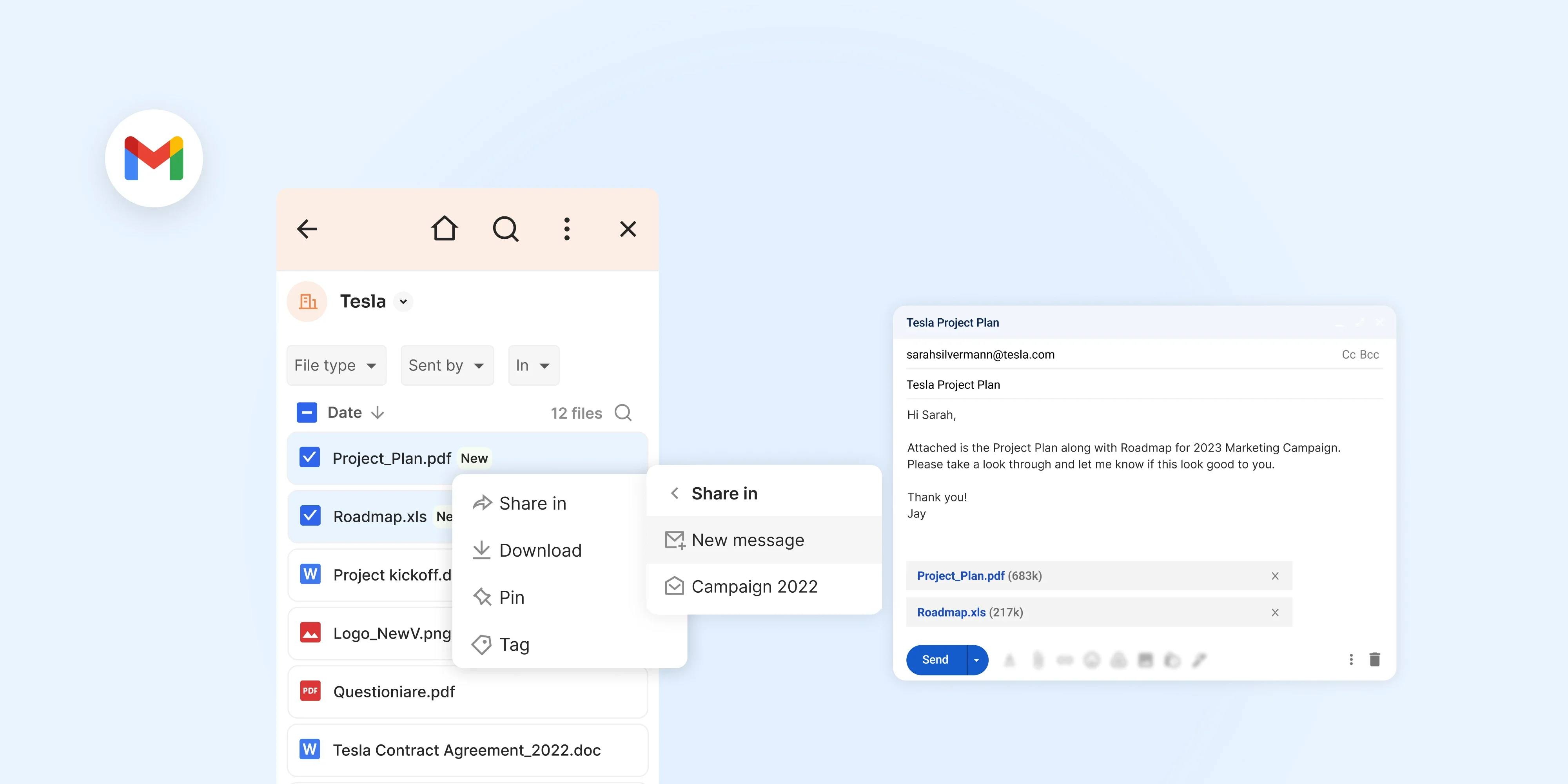Remove the Roadmap.xls attachment
Image resolution: width=1568 pixels, height=784 pixels.
1275,612
